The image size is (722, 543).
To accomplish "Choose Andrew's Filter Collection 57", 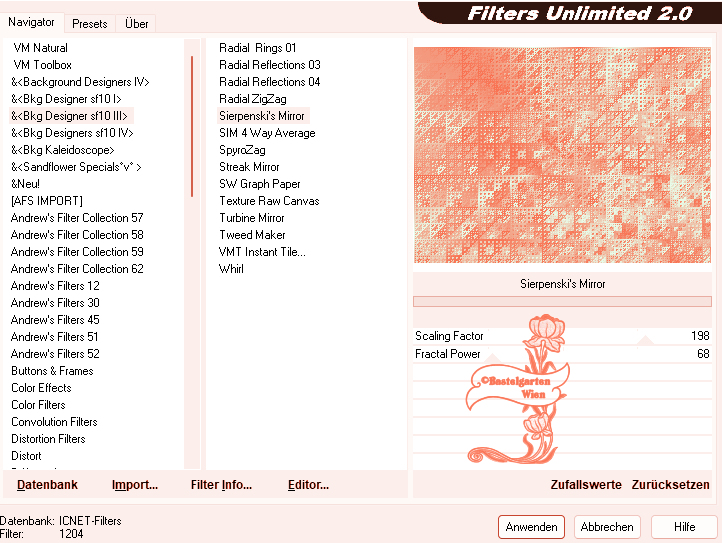I will click(x=77, y=218).
